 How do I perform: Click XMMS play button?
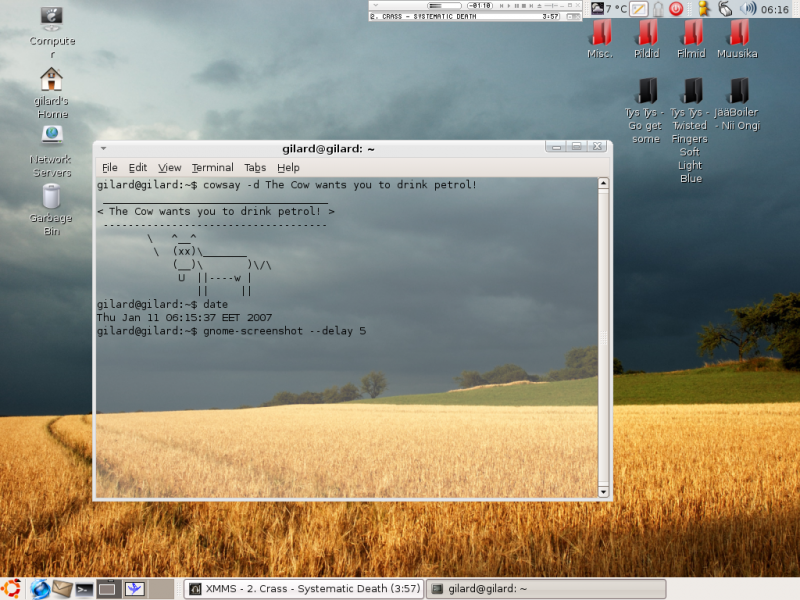(x=509, y=6)
